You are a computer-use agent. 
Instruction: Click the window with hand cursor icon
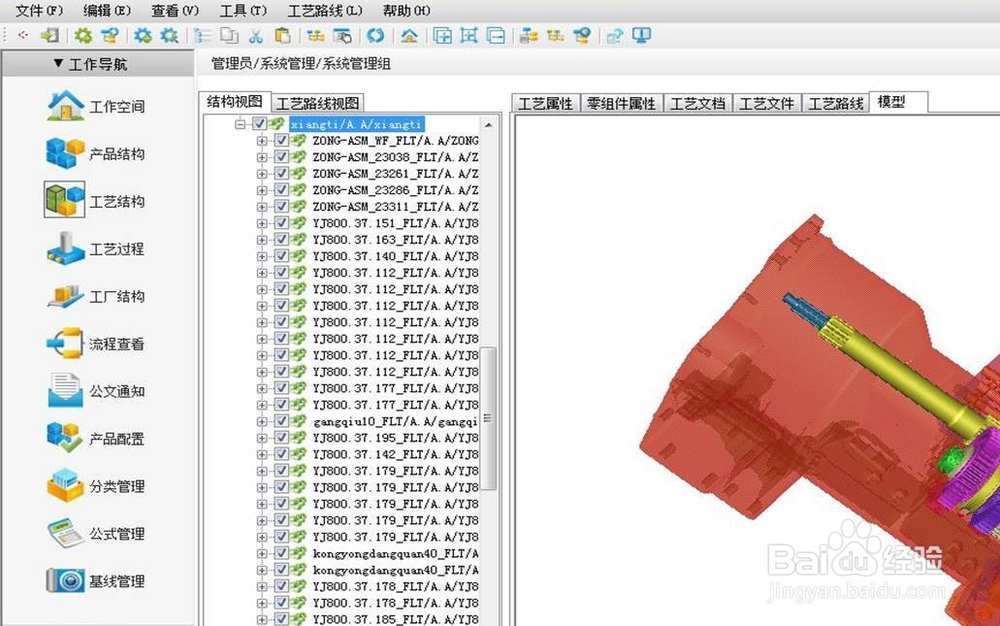tap(342, 36)
